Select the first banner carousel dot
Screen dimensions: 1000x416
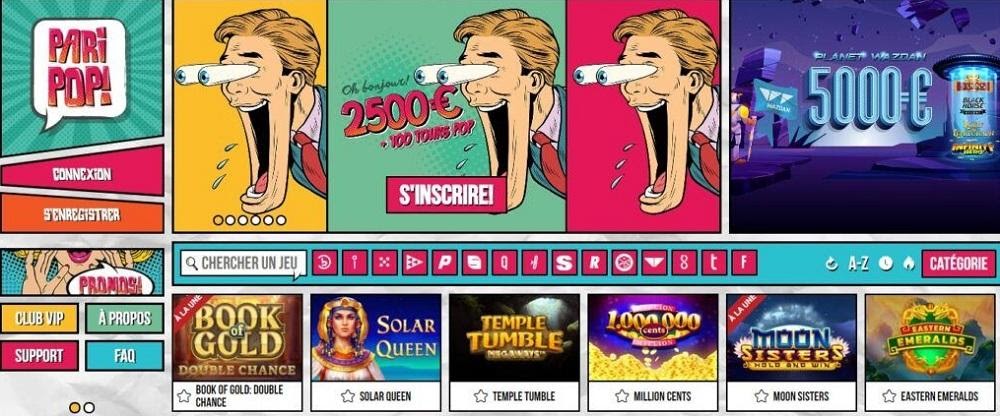(218, 220)
